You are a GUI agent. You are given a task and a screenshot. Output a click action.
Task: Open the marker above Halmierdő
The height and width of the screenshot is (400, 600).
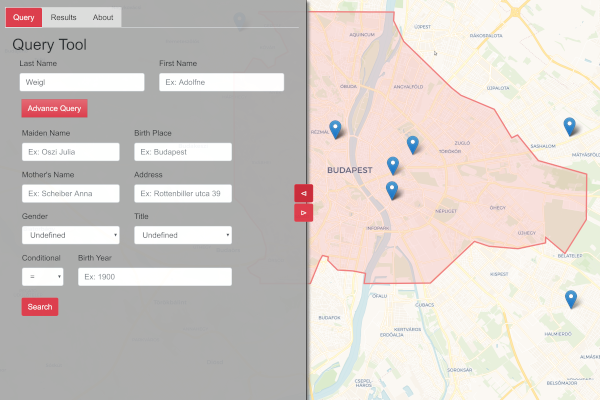click(571, 299)
